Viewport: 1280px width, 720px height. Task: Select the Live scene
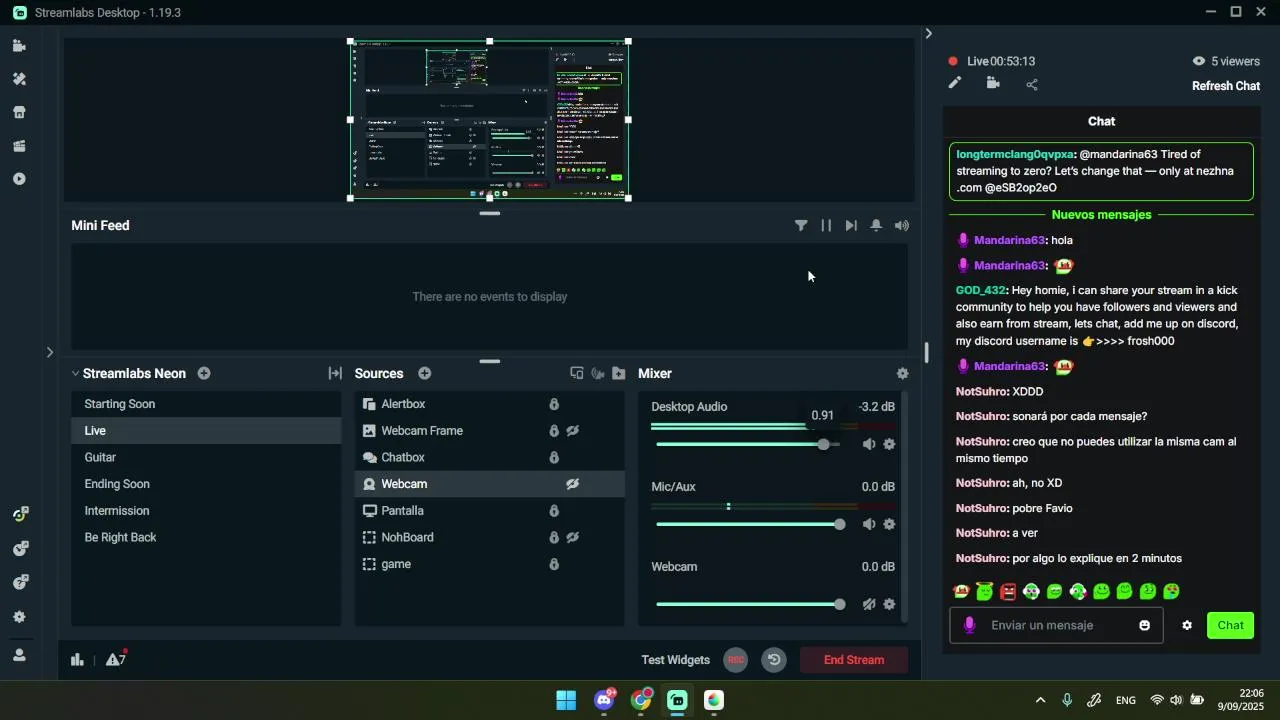click(206, 431)
